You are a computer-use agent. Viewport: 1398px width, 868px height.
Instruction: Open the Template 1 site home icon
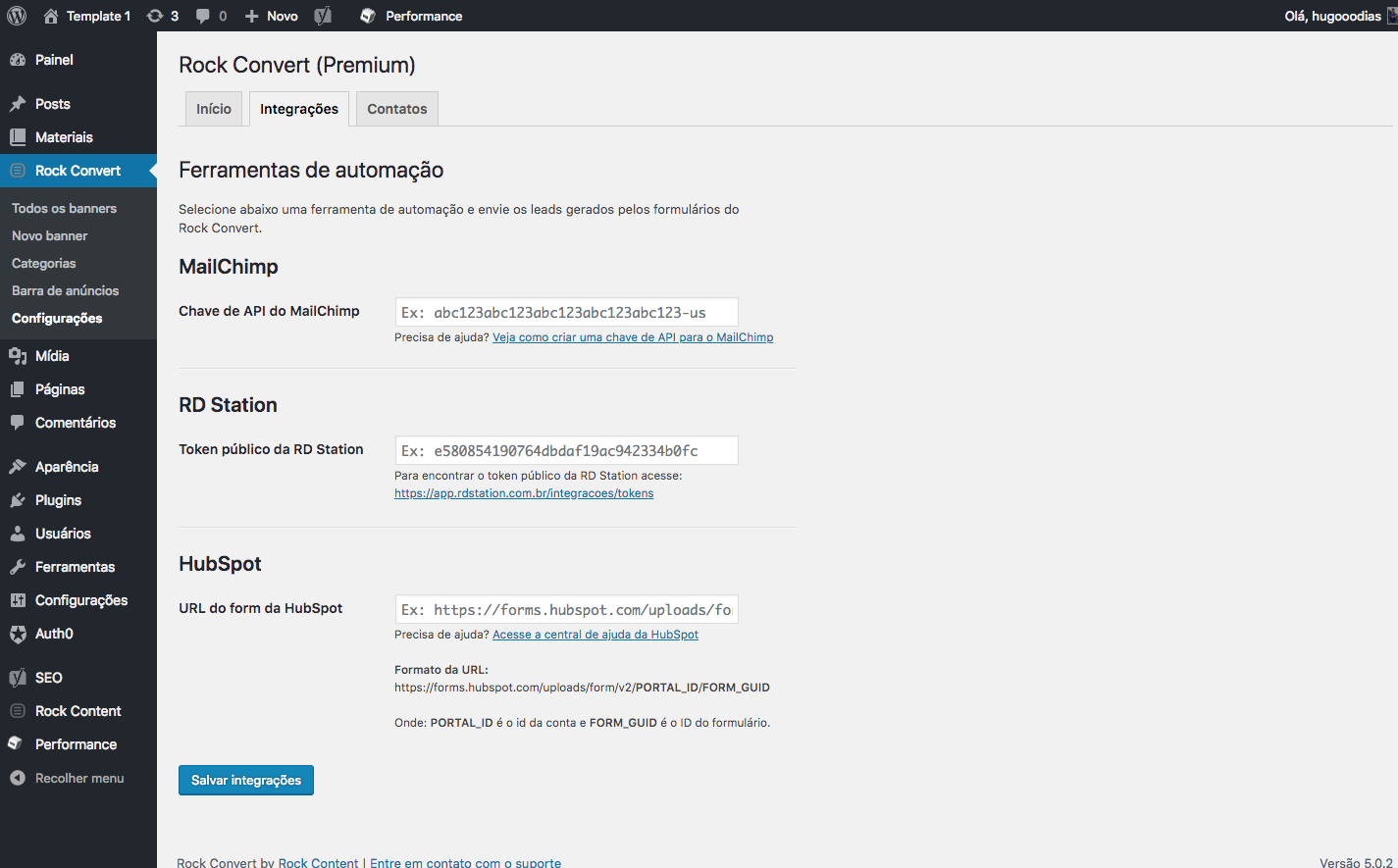[51, 16]
